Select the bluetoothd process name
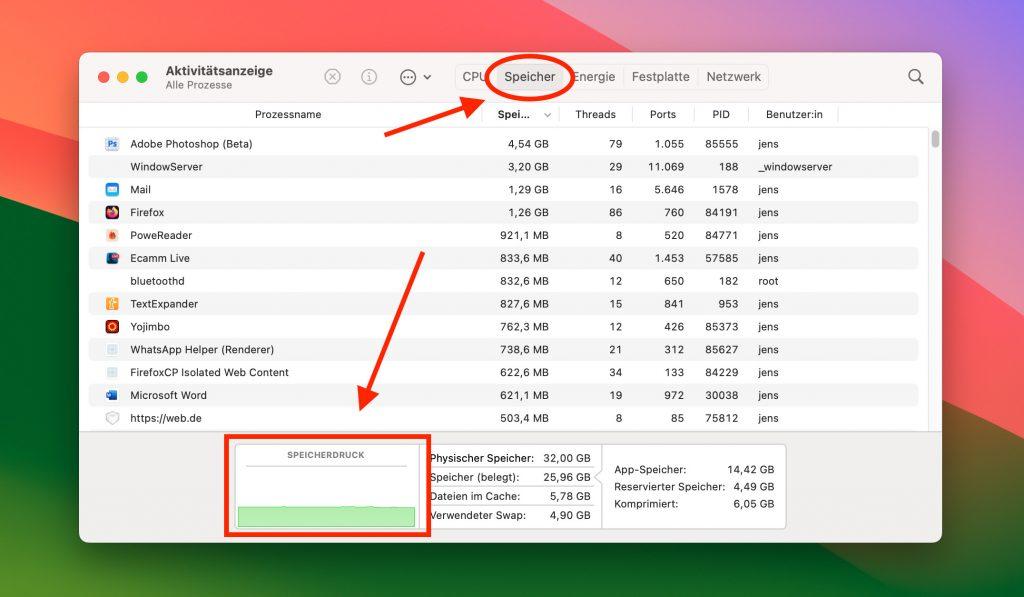Screen dimensions: 1024x597 click(x=157, y=281)
